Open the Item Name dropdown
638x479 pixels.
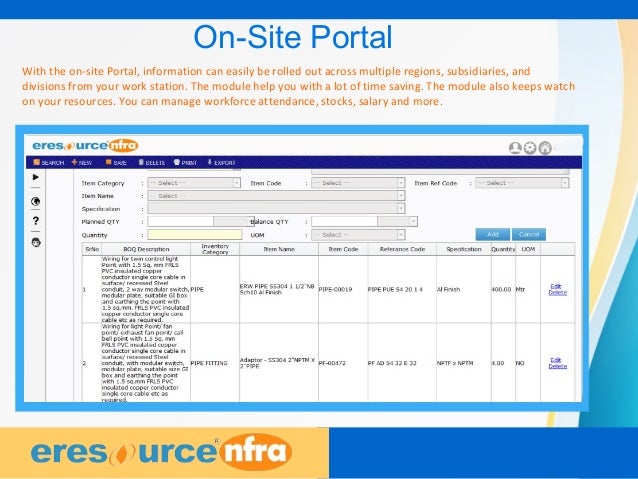[276, 196]
